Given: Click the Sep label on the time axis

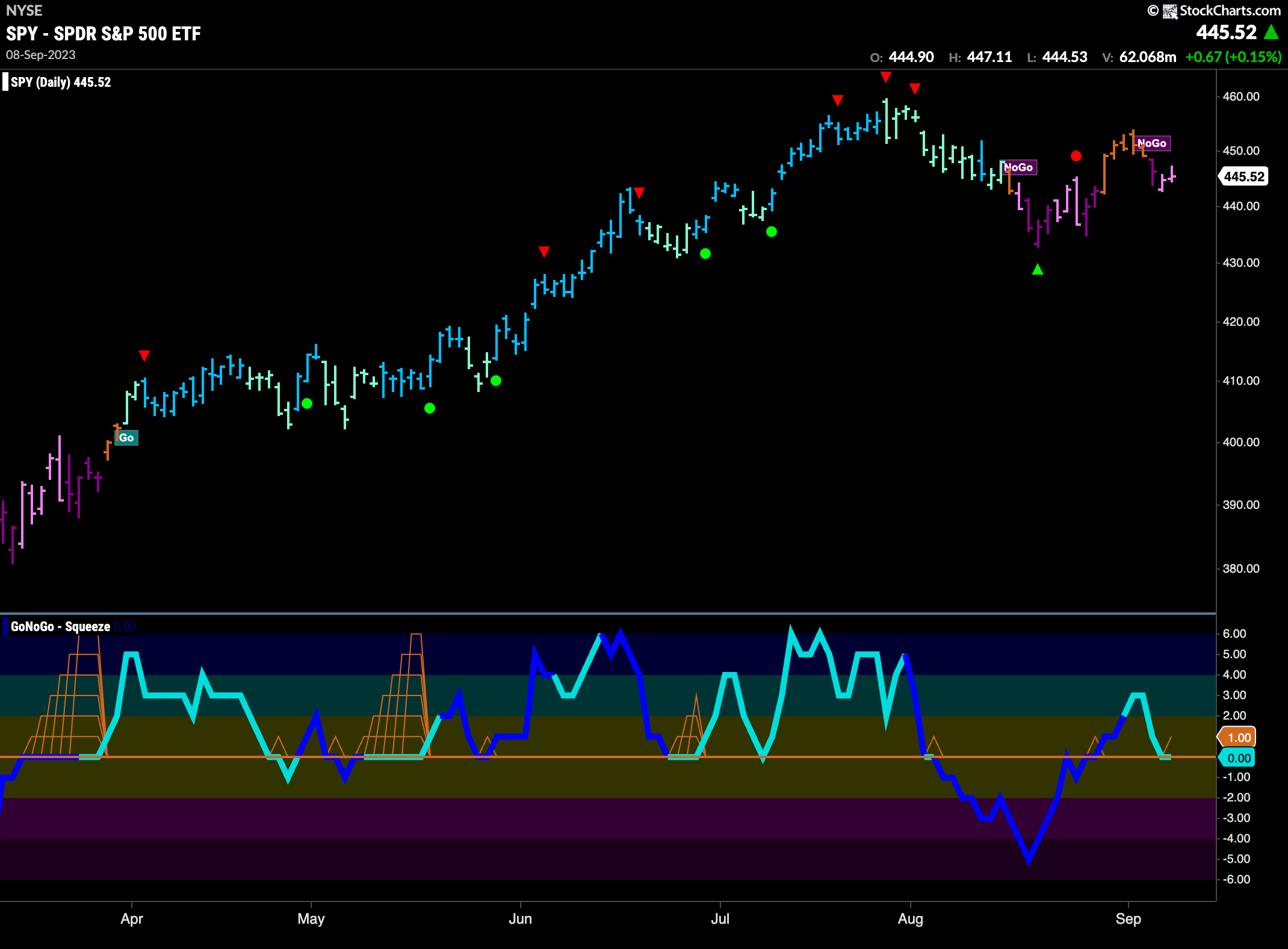Looking at the screenshot, I should [1129, 919].
